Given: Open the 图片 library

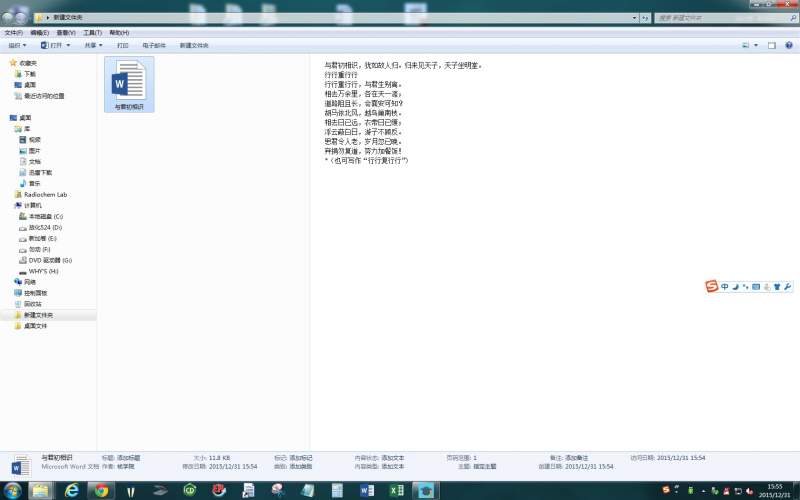Looking at the screenshot, I should 34,151.
